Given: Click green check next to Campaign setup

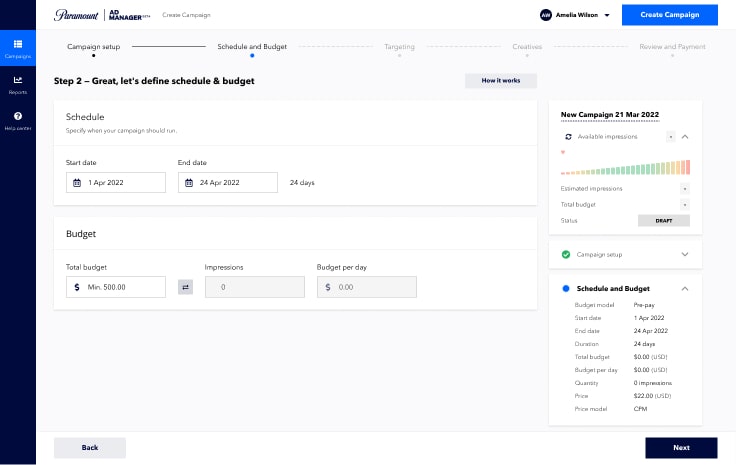Looking at the screenshot, I should click(566, 254).
